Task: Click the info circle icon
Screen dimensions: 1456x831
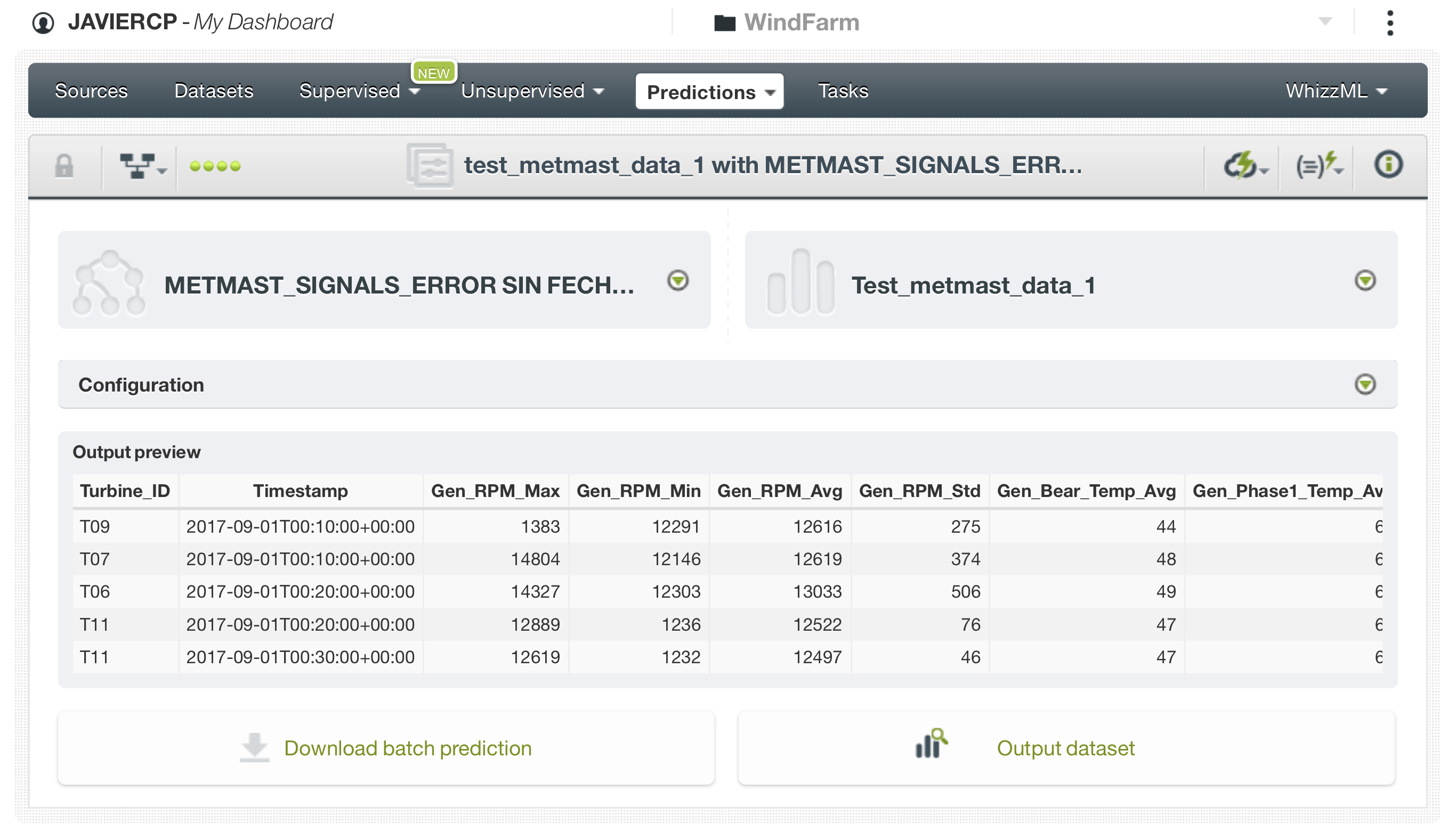Action: (1388, 165)
